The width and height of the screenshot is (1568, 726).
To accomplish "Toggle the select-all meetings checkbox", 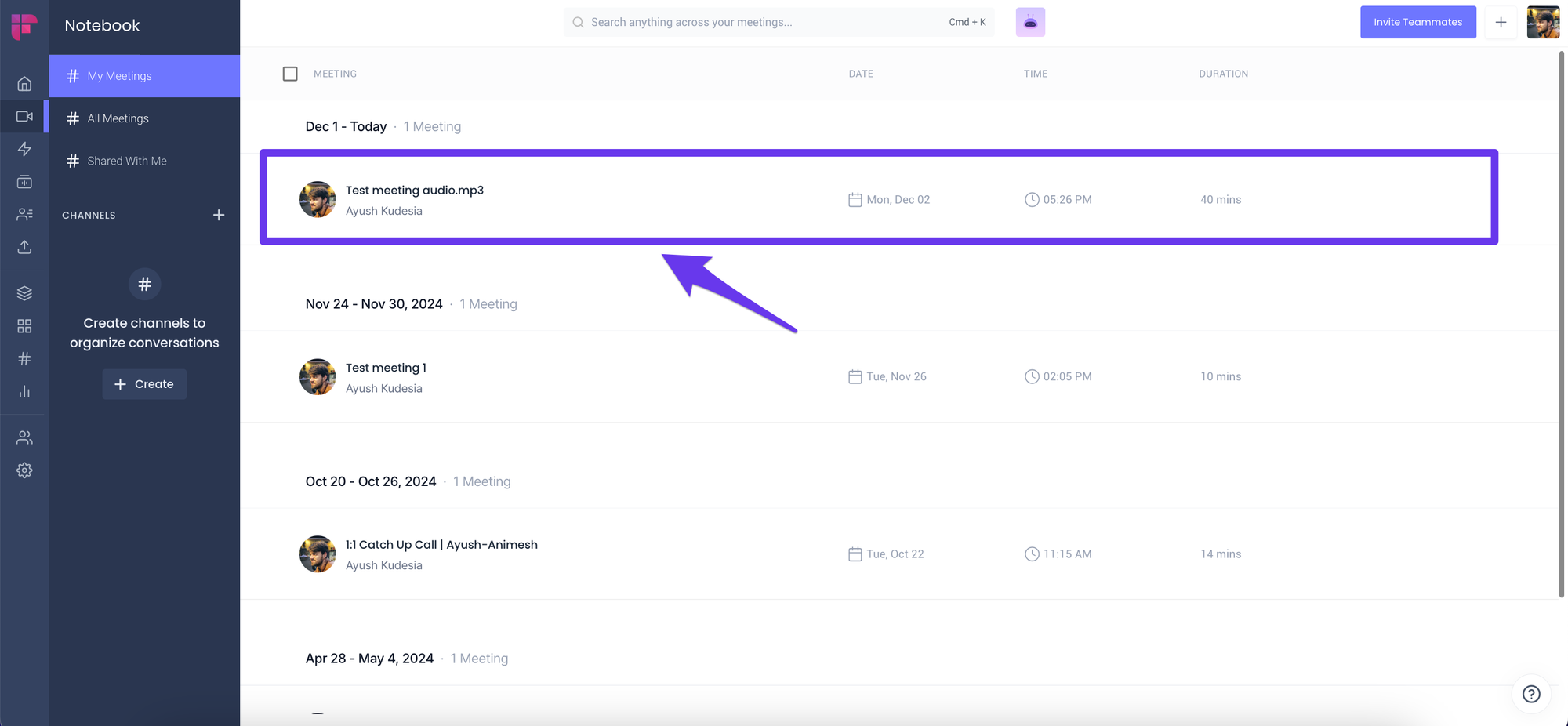I will click(290, 74).
